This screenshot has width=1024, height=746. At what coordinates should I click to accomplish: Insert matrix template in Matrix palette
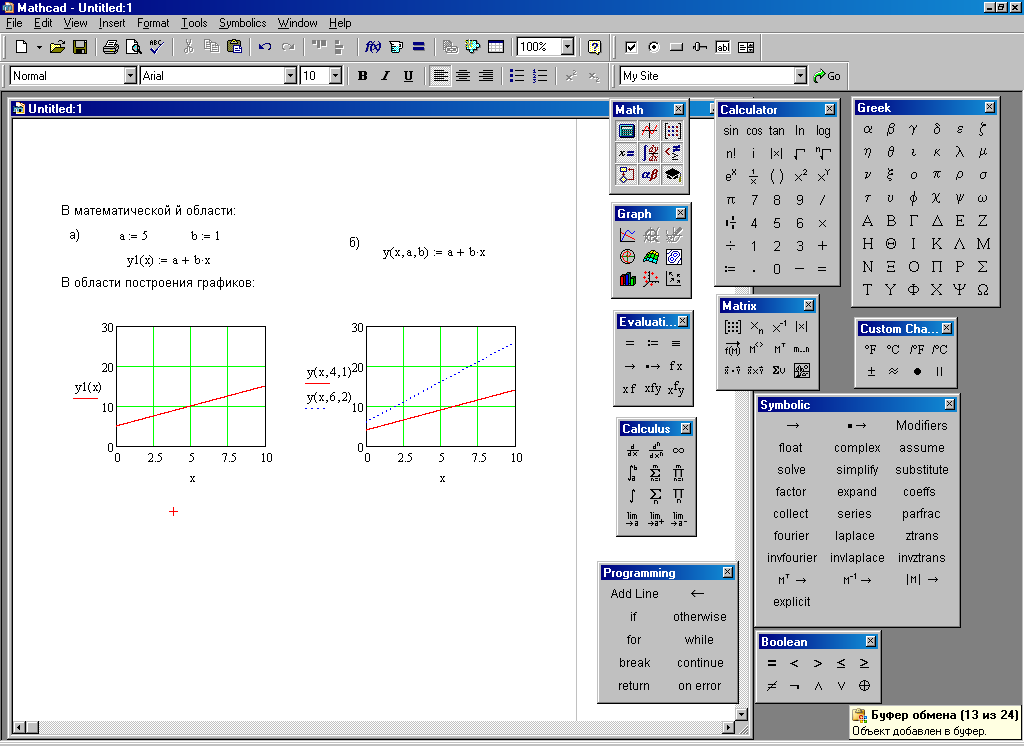733,327
